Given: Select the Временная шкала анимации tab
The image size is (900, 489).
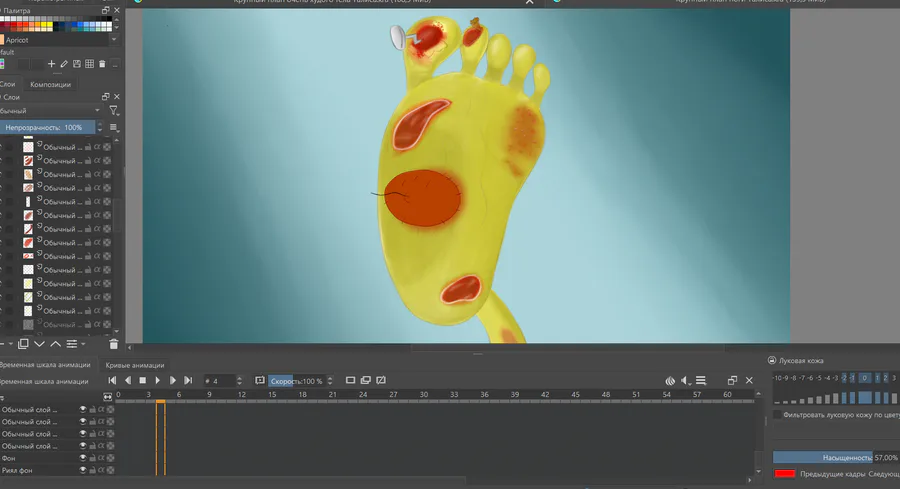Looking at the screenshot, I should [45, 365].
